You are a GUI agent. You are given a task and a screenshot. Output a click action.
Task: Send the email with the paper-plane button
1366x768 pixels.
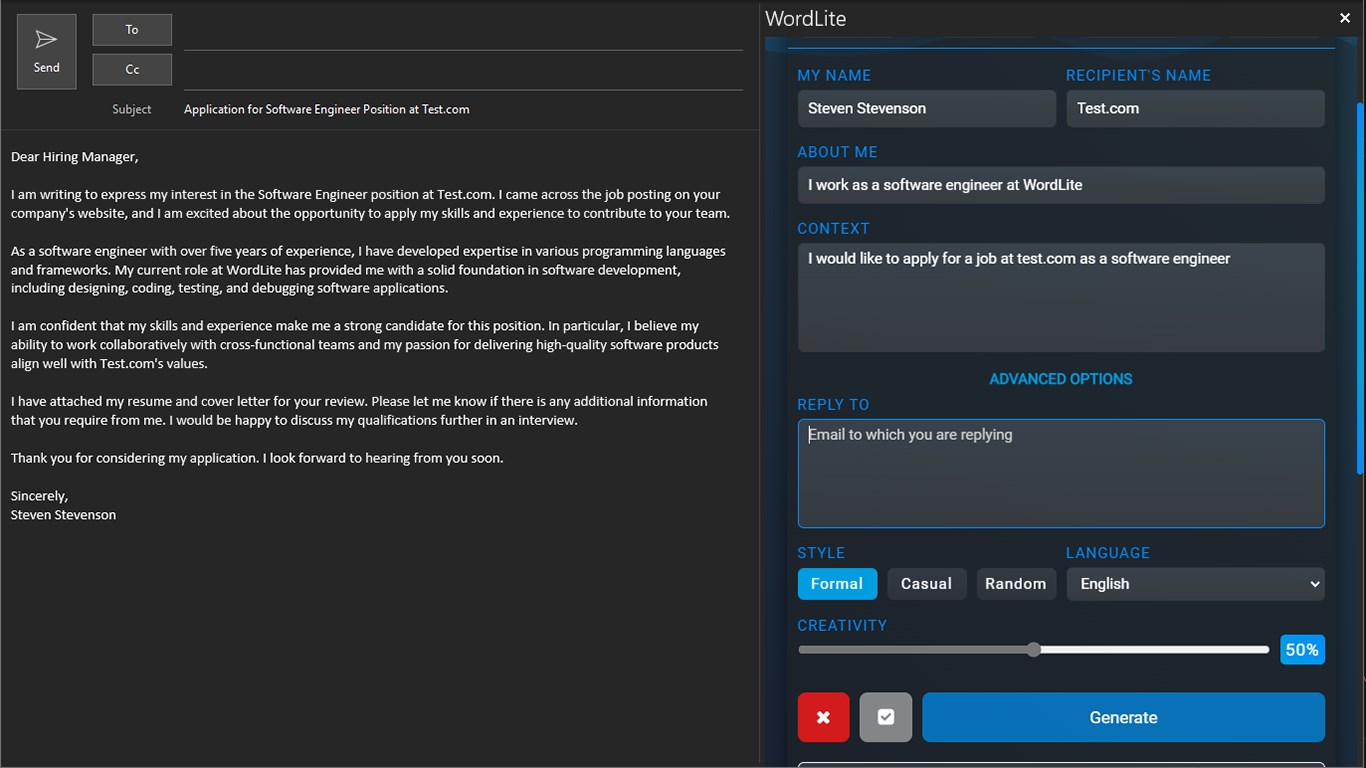(x=46, y=52)
